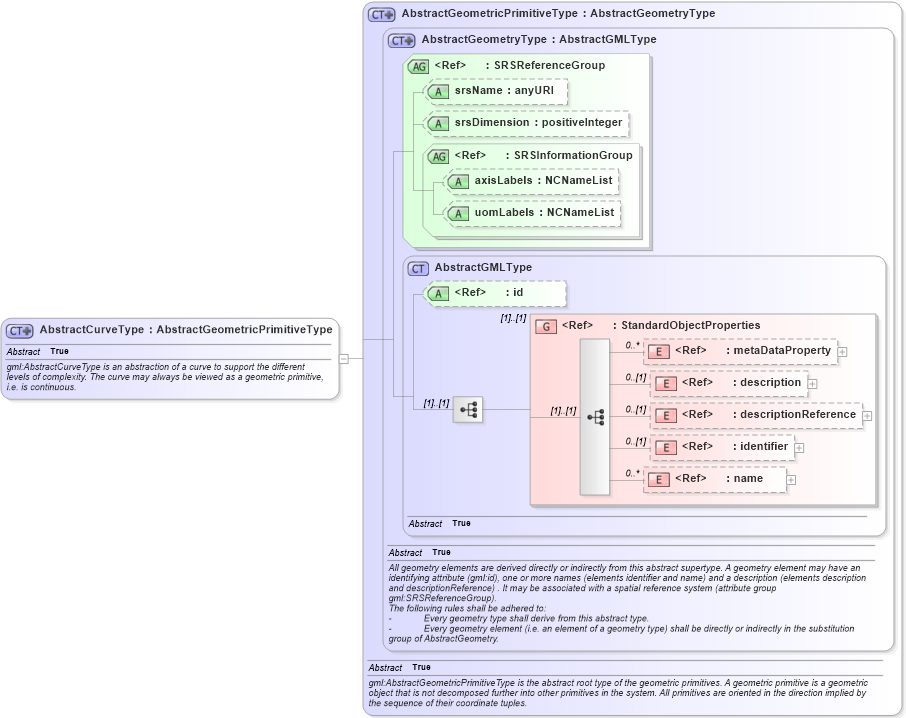The image size is (906, 718).
Task: Click the AG icon of SRSReferenceGroup
Action: [x=418, y=66]
